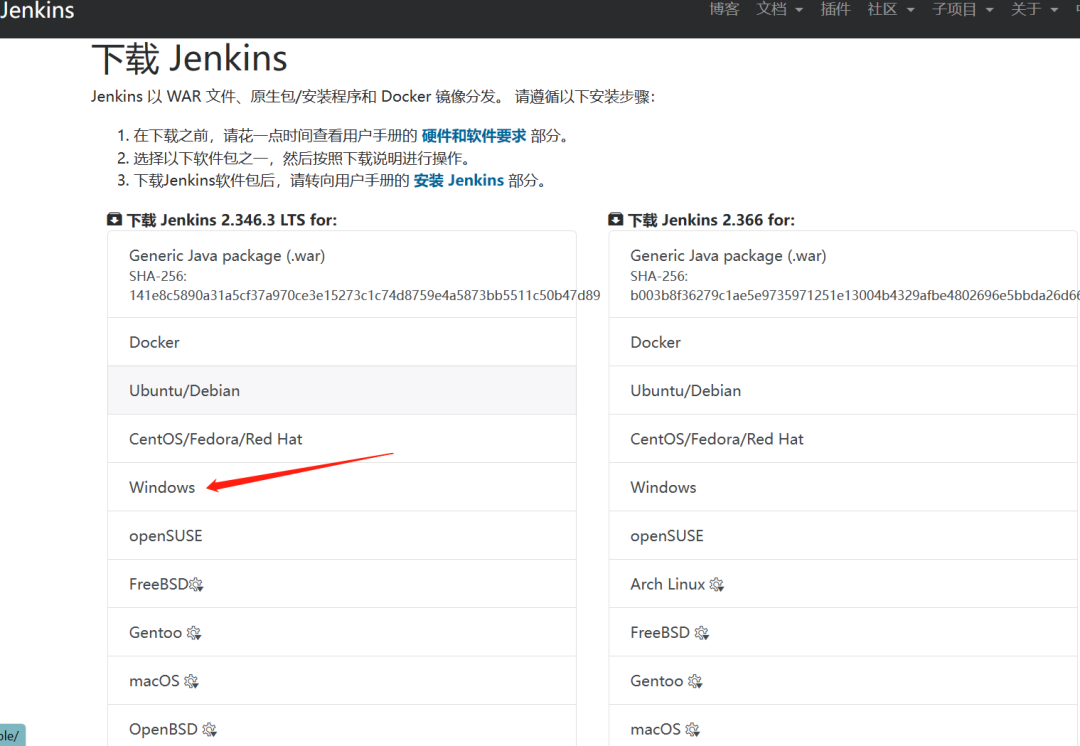
Task: Choose Ubuntu/Debian in 2.366 column
Action: tap(844, 391)
